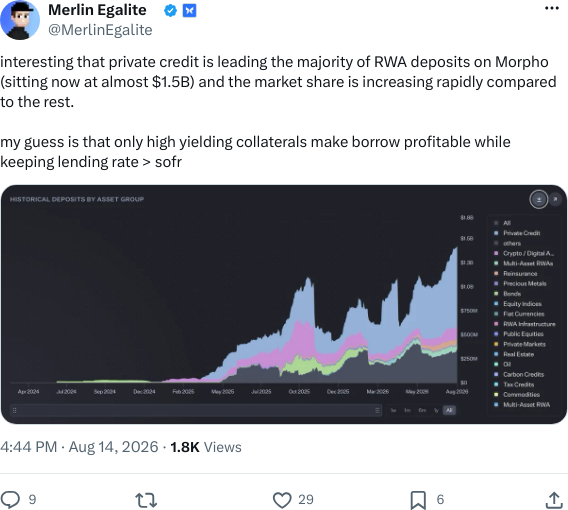The width and height of the screenshot is (568, 510).
Task: Reply to the post via comment icon
Action: (x=10, y=500)
